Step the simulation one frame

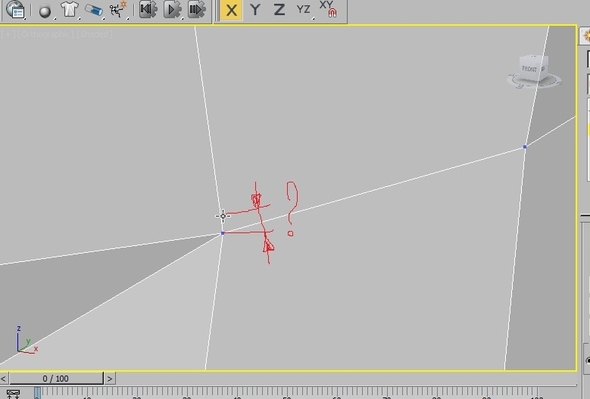197,9
